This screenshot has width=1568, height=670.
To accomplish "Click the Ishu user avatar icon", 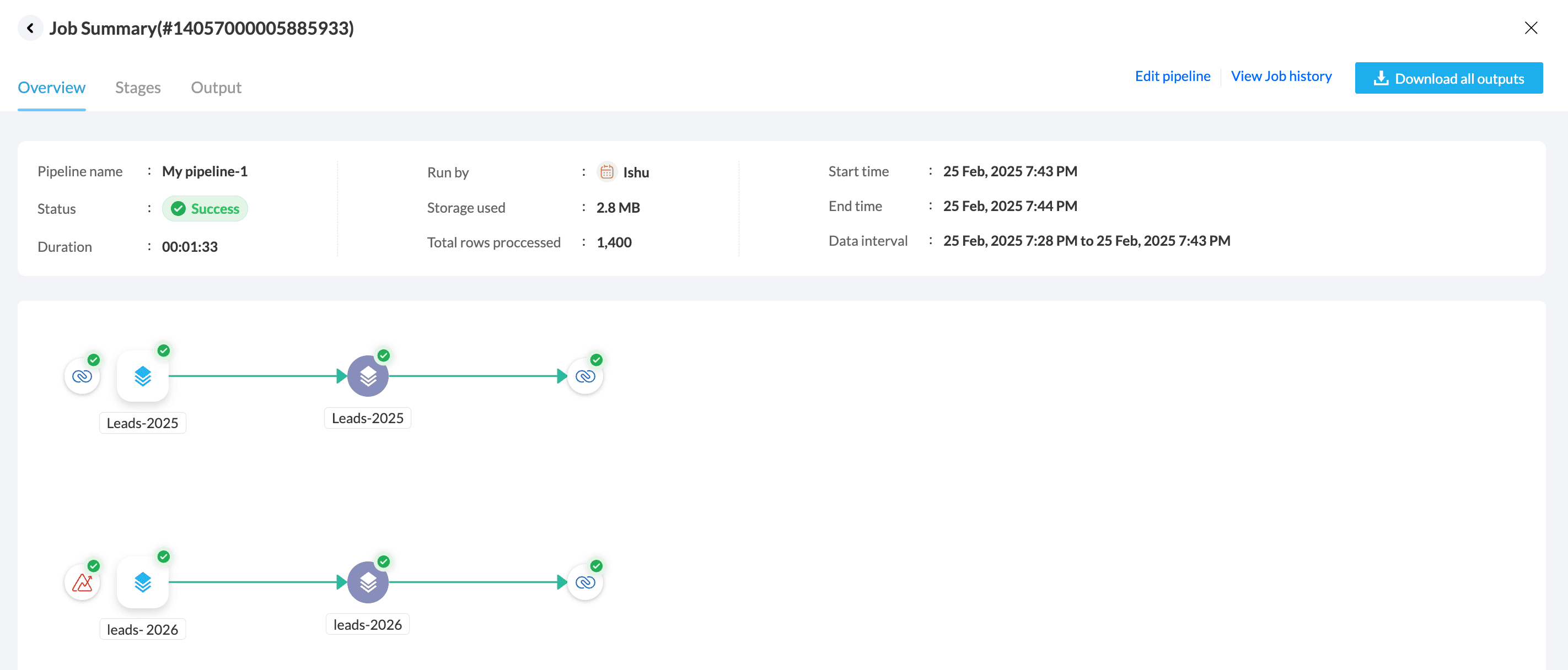I will point(606,172).
